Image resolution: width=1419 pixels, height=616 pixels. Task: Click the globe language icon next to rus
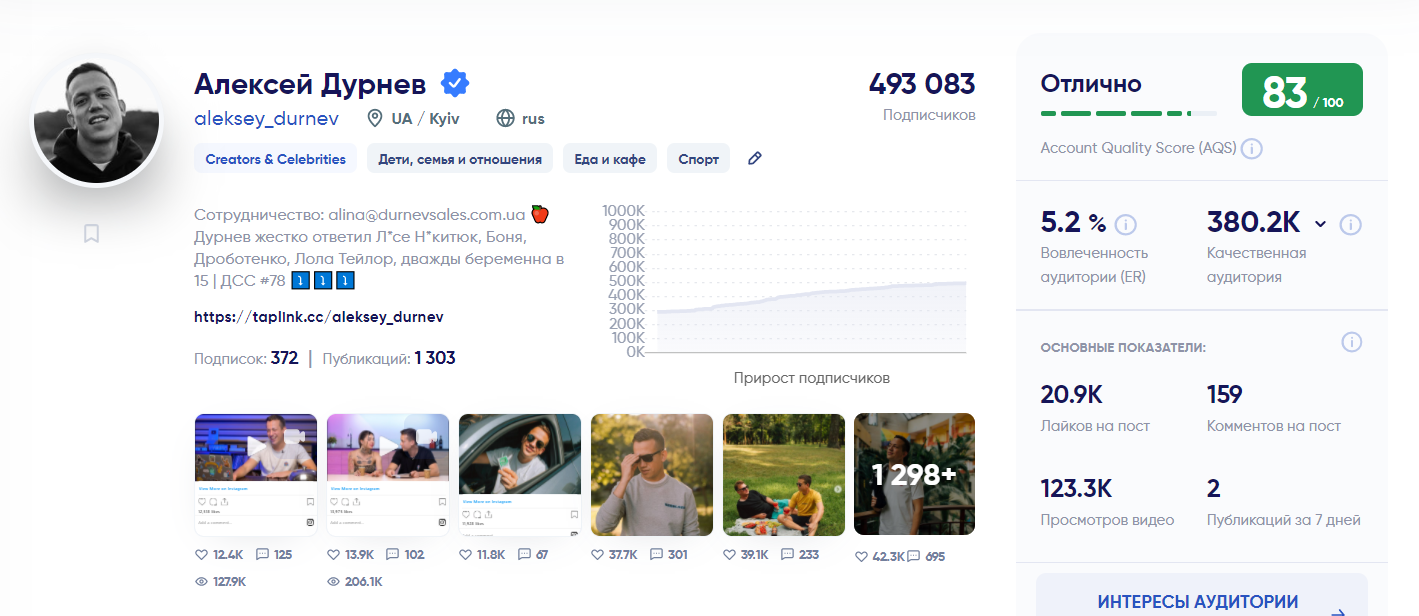[506, 119]
